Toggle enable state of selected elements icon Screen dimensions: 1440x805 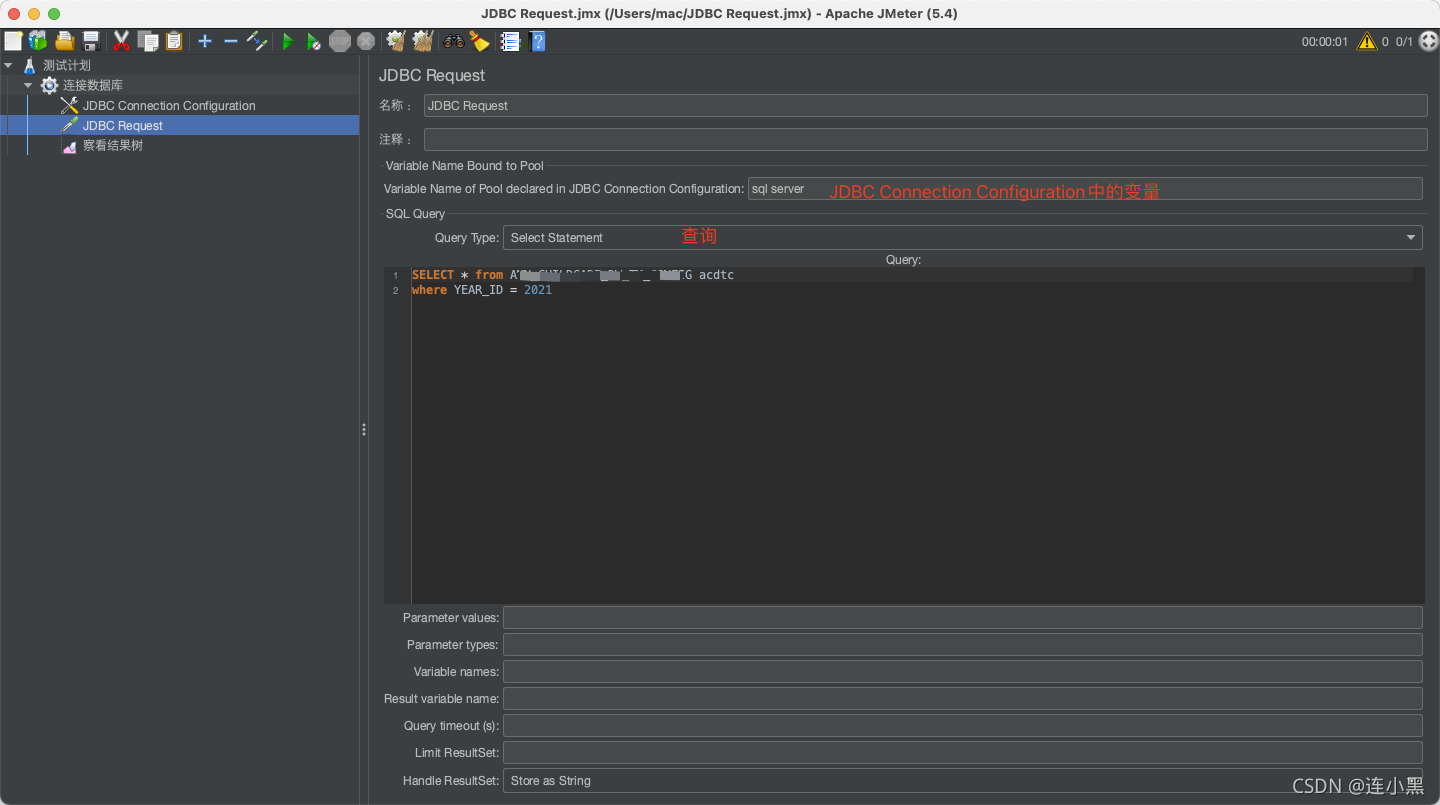257,41
